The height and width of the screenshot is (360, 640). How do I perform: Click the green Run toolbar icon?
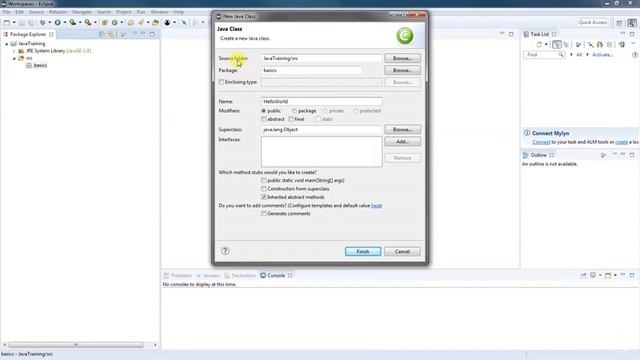[58, 22]
